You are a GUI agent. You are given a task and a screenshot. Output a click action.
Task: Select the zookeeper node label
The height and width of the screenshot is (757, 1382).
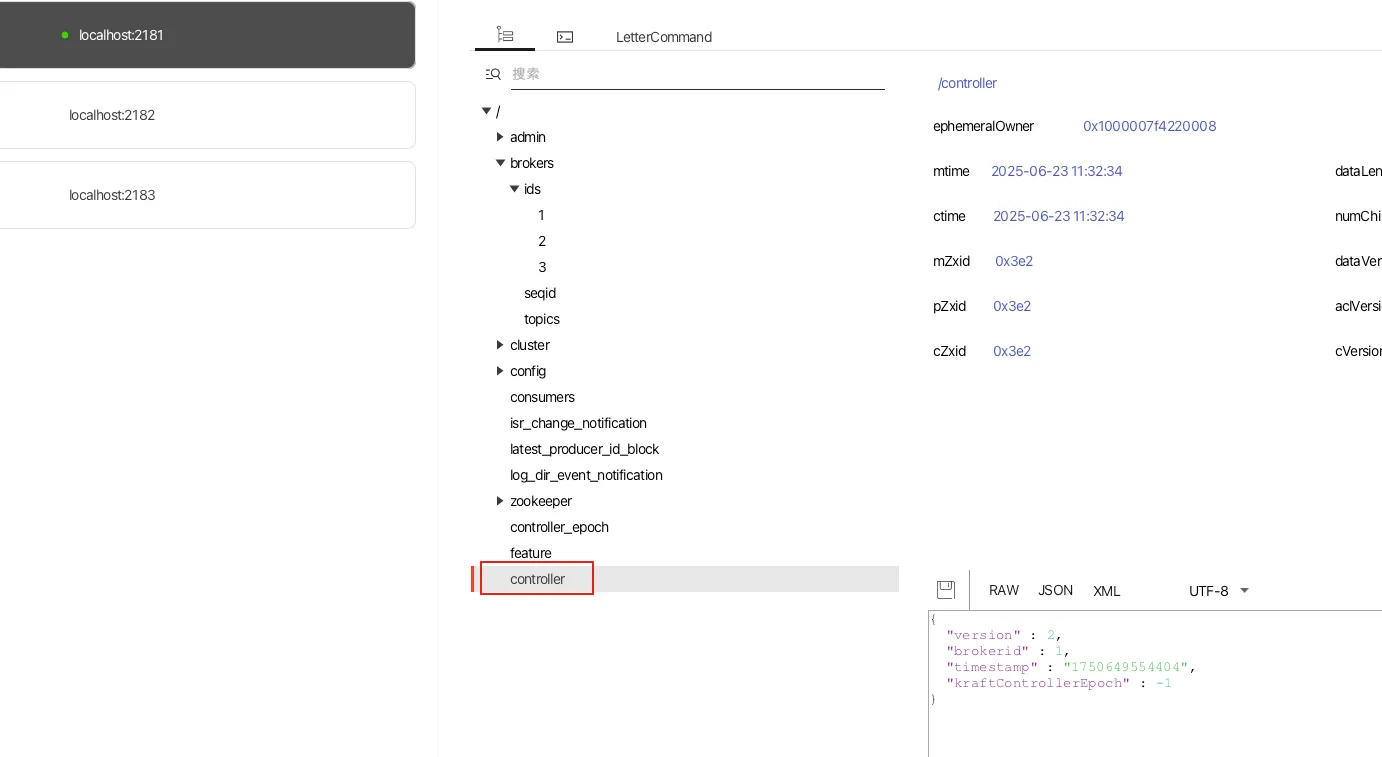pyautogui.click(x=540, y=501)
